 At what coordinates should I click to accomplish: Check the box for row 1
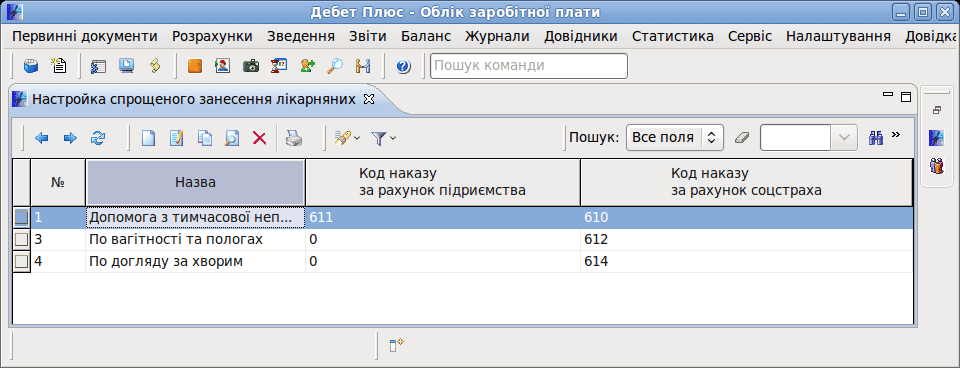(x=21, y=217)
